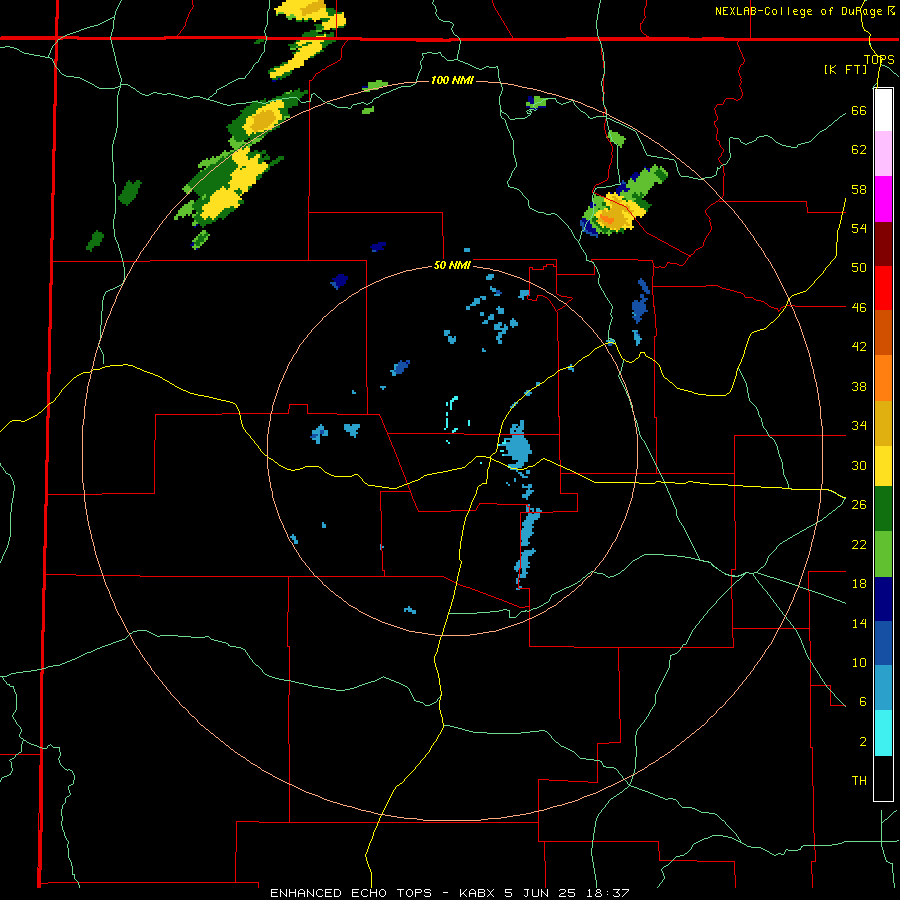Click the legend value 22
The width and height of the screenshot is (900, 900).
click(x=859, y=544)
